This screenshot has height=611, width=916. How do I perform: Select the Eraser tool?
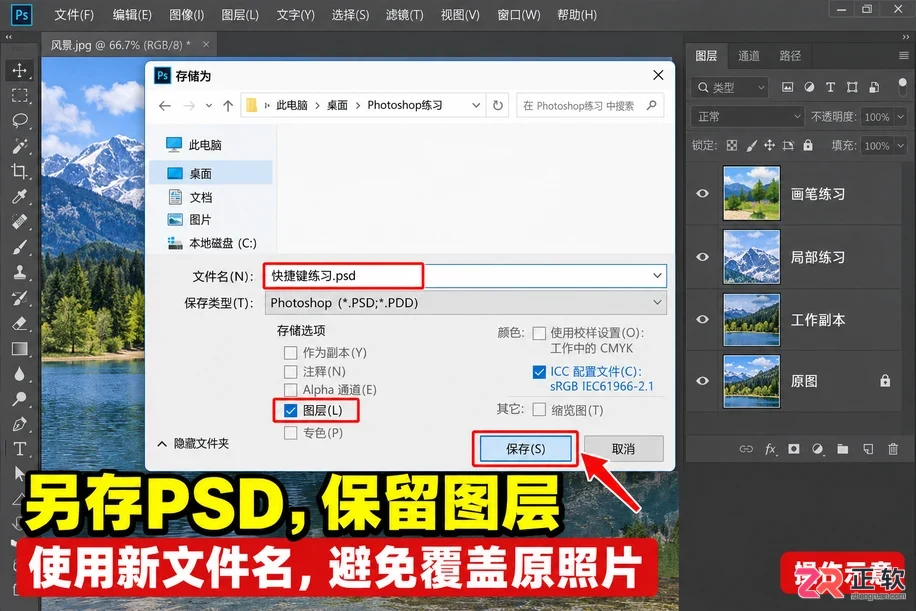19,323
